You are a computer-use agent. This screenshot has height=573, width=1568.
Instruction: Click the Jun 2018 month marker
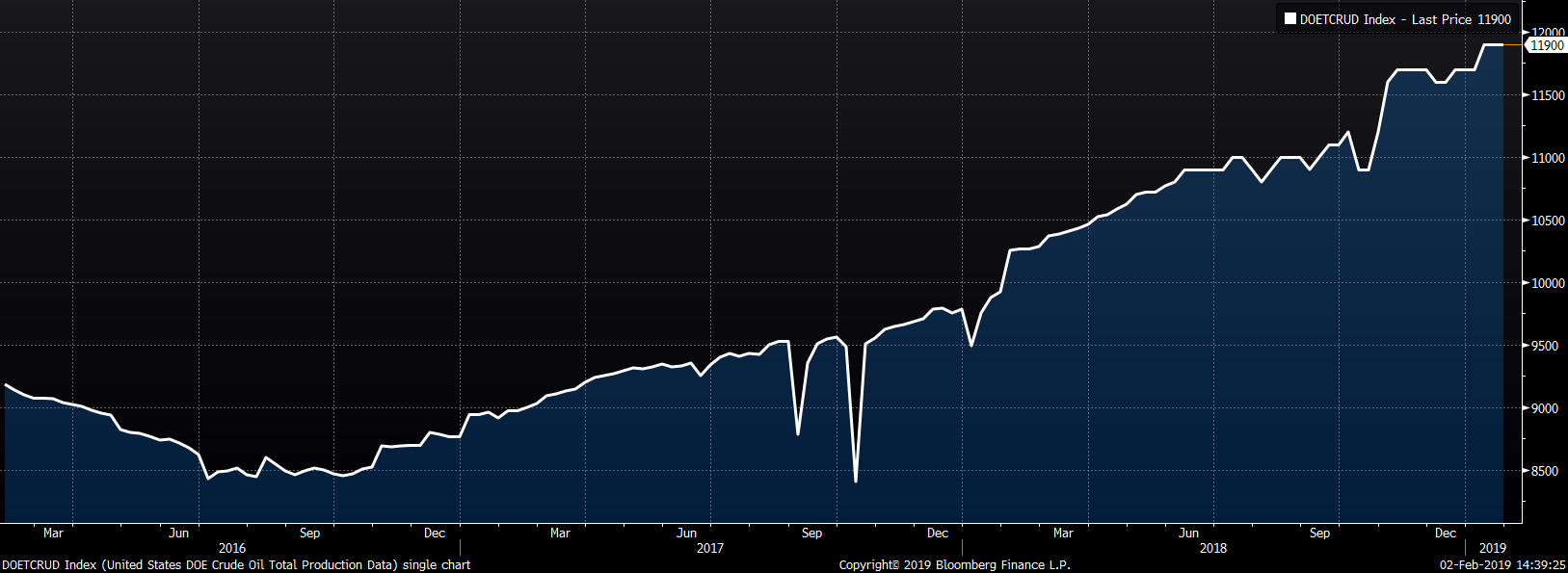coord(1188,533)
